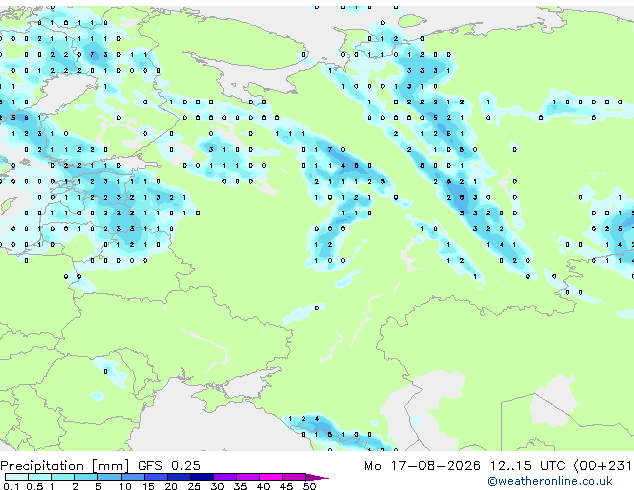Click the "(00+231" forecast hour text
This screenshot has width=634, height=490.
603,466
